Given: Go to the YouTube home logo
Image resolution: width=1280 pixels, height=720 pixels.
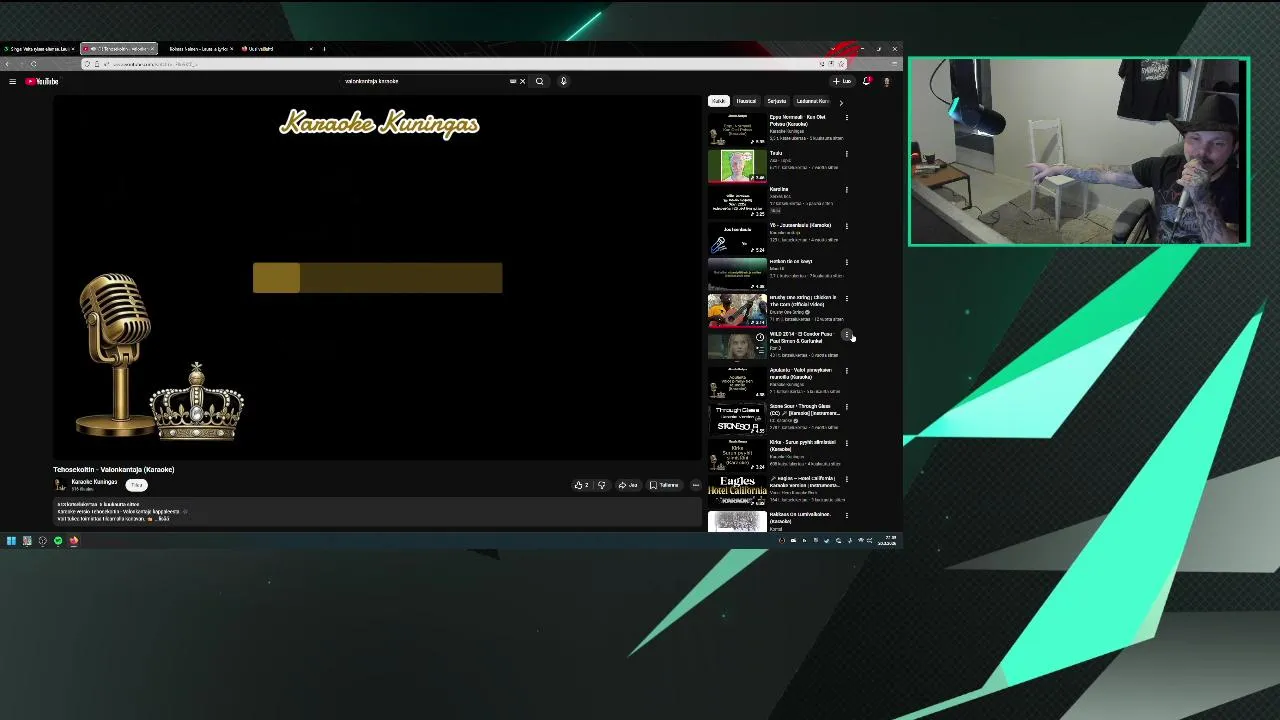Looking at the screenshot, I should click(x=43, y=81).
